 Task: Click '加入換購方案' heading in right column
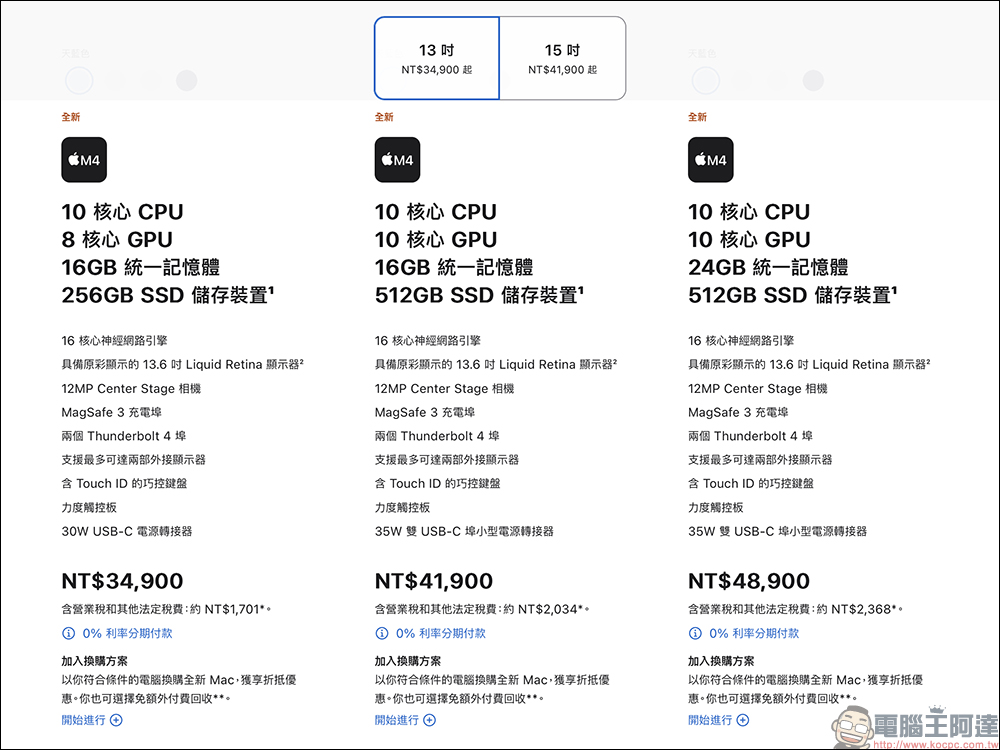point(721,661)
